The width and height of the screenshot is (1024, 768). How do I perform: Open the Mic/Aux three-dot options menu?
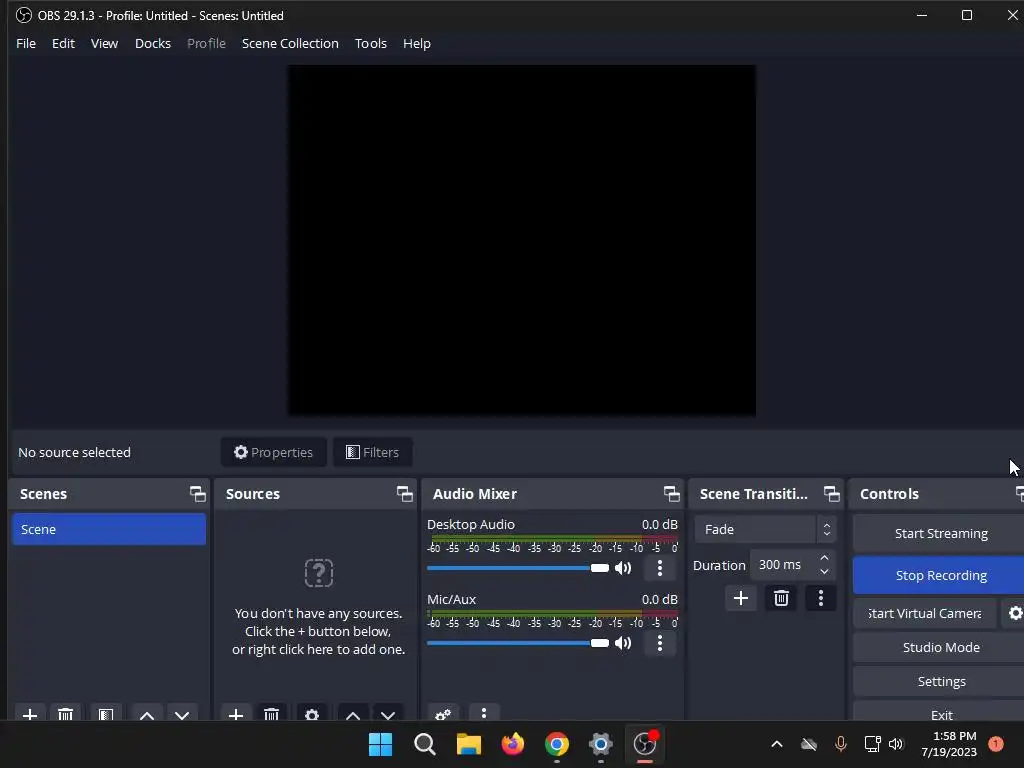click(660, 643)
